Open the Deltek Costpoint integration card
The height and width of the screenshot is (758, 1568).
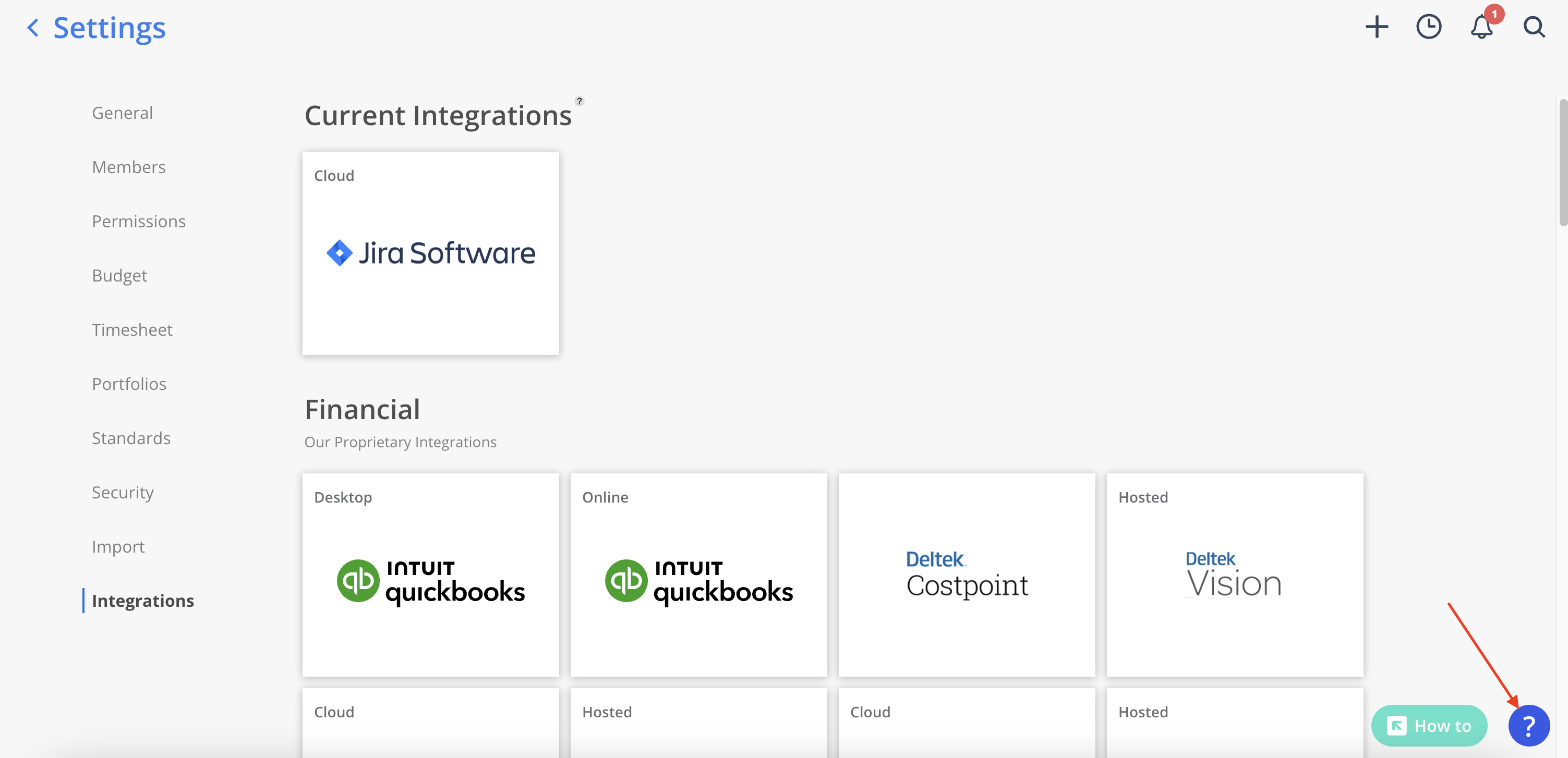click(966, 575)
